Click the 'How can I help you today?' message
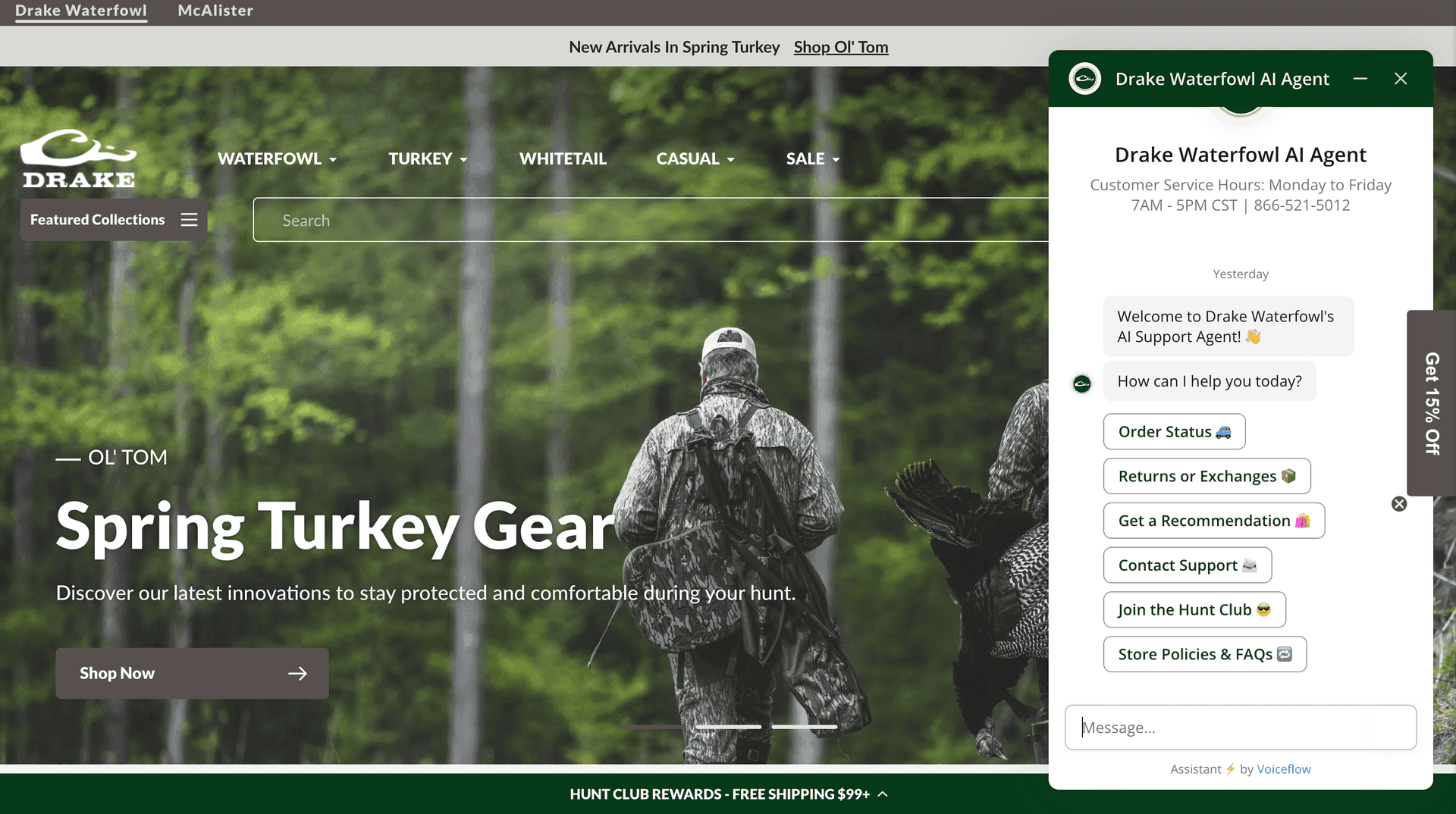Screen dimensions: 1456x814 tap(1210, 381)
